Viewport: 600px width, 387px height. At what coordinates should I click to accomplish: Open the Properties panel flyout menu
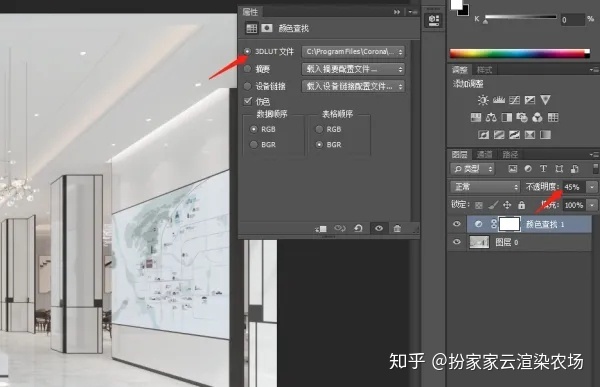point(412,12)
